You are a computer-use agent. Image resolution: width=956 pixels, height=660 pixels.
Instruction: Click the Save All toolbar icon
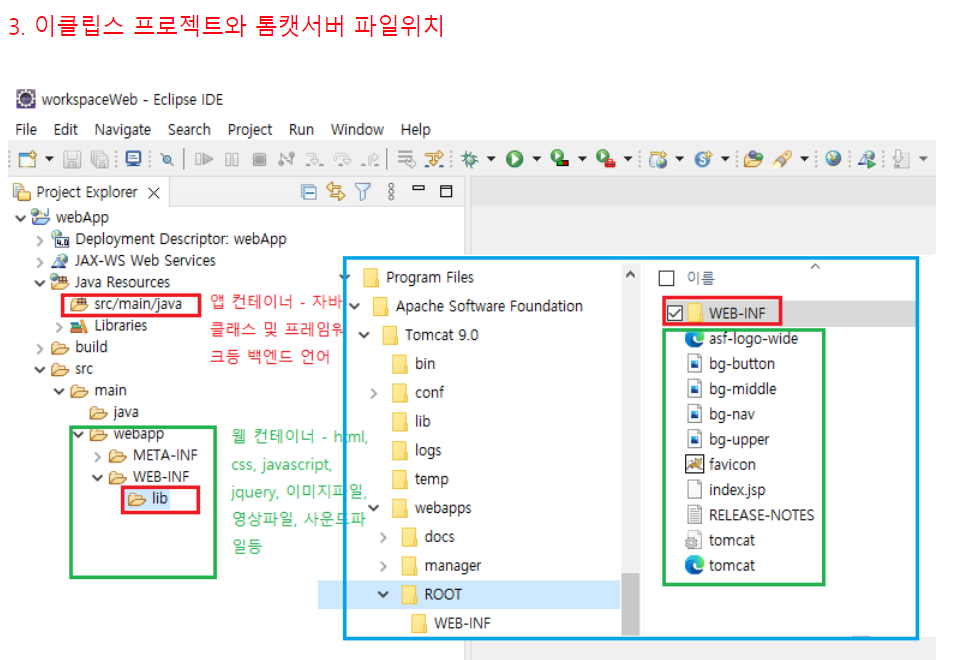99,159
